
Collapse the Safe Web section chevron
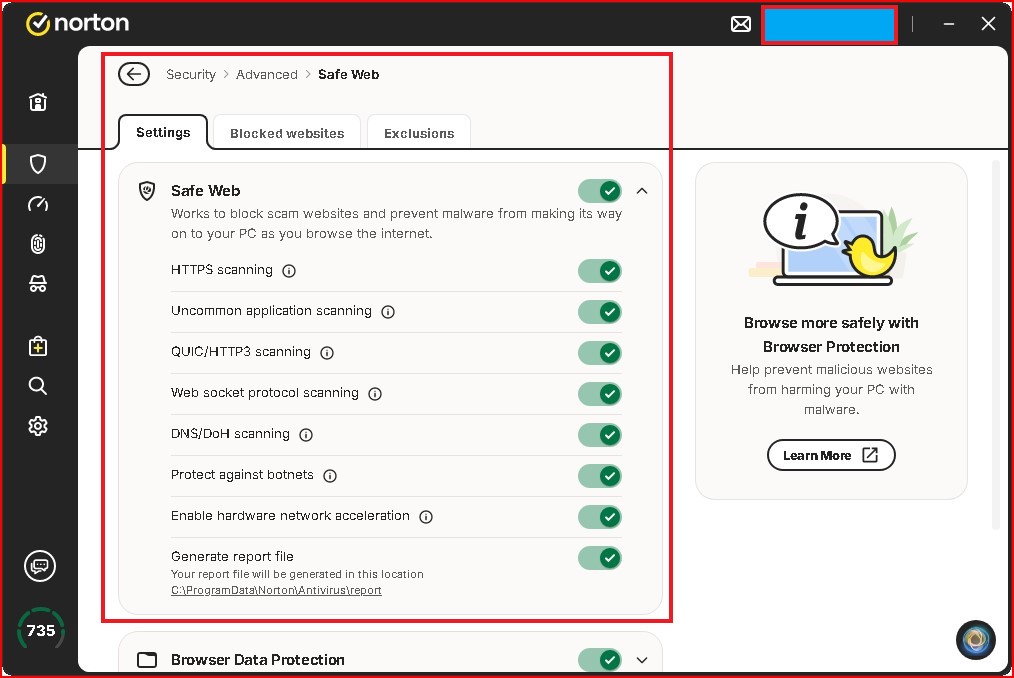[642, 191]
